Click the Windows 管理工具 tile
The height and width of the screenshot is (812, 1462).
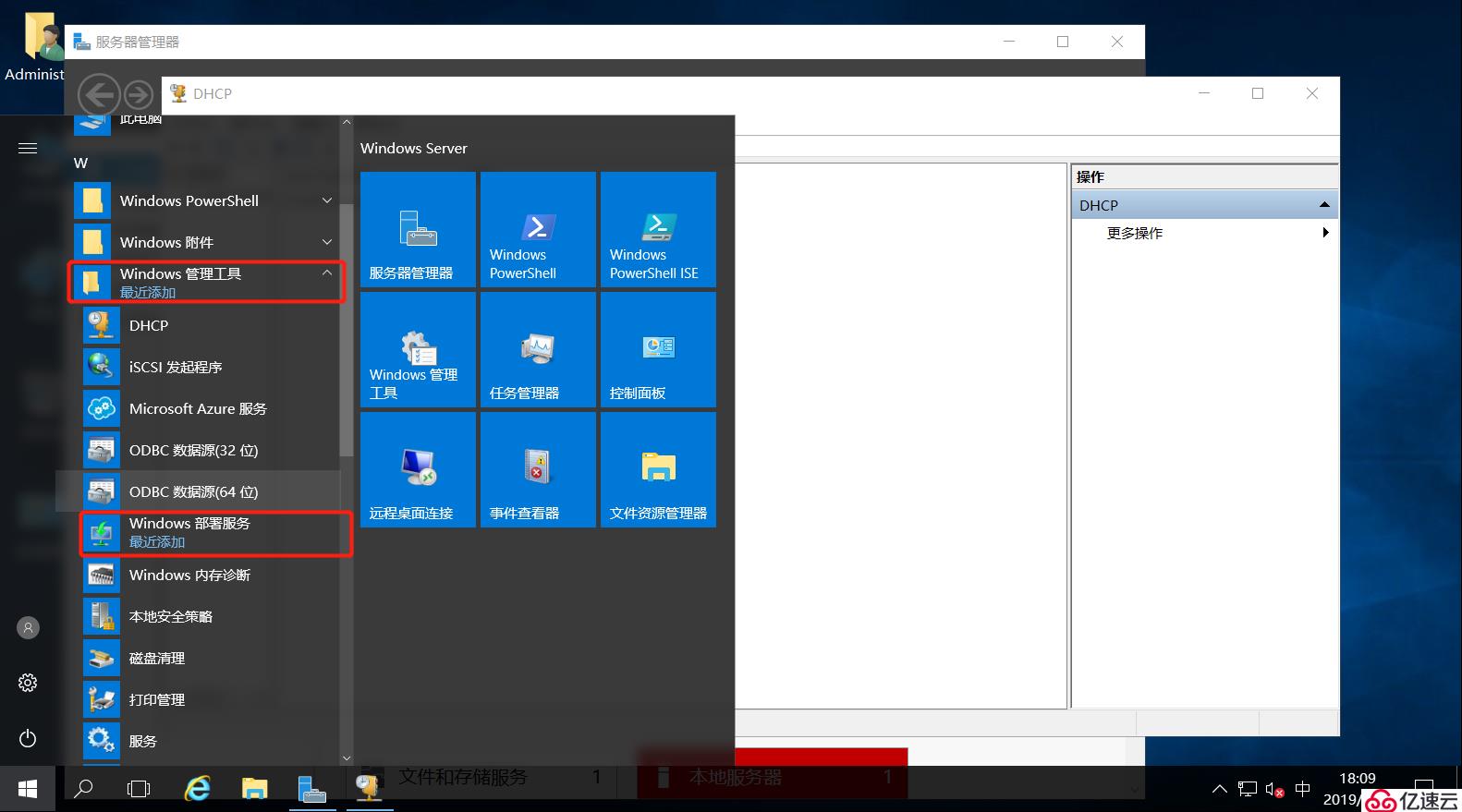pyautogui.click(x=418, y=349)
